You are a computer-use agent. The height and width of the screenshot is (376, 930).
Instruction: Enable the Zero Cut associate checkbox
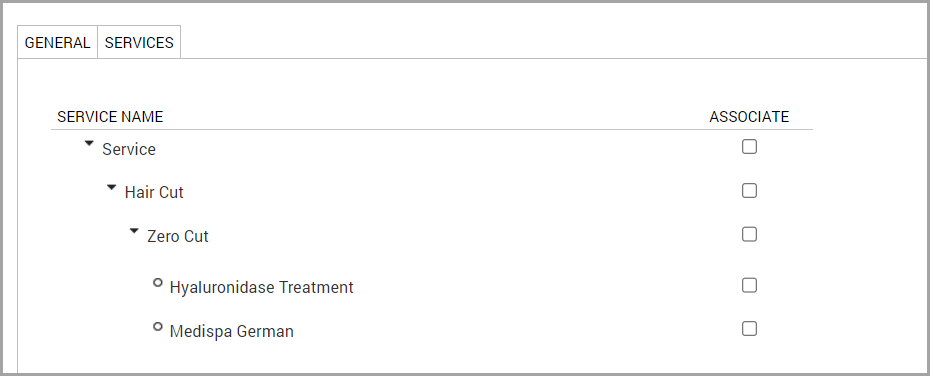749,234
